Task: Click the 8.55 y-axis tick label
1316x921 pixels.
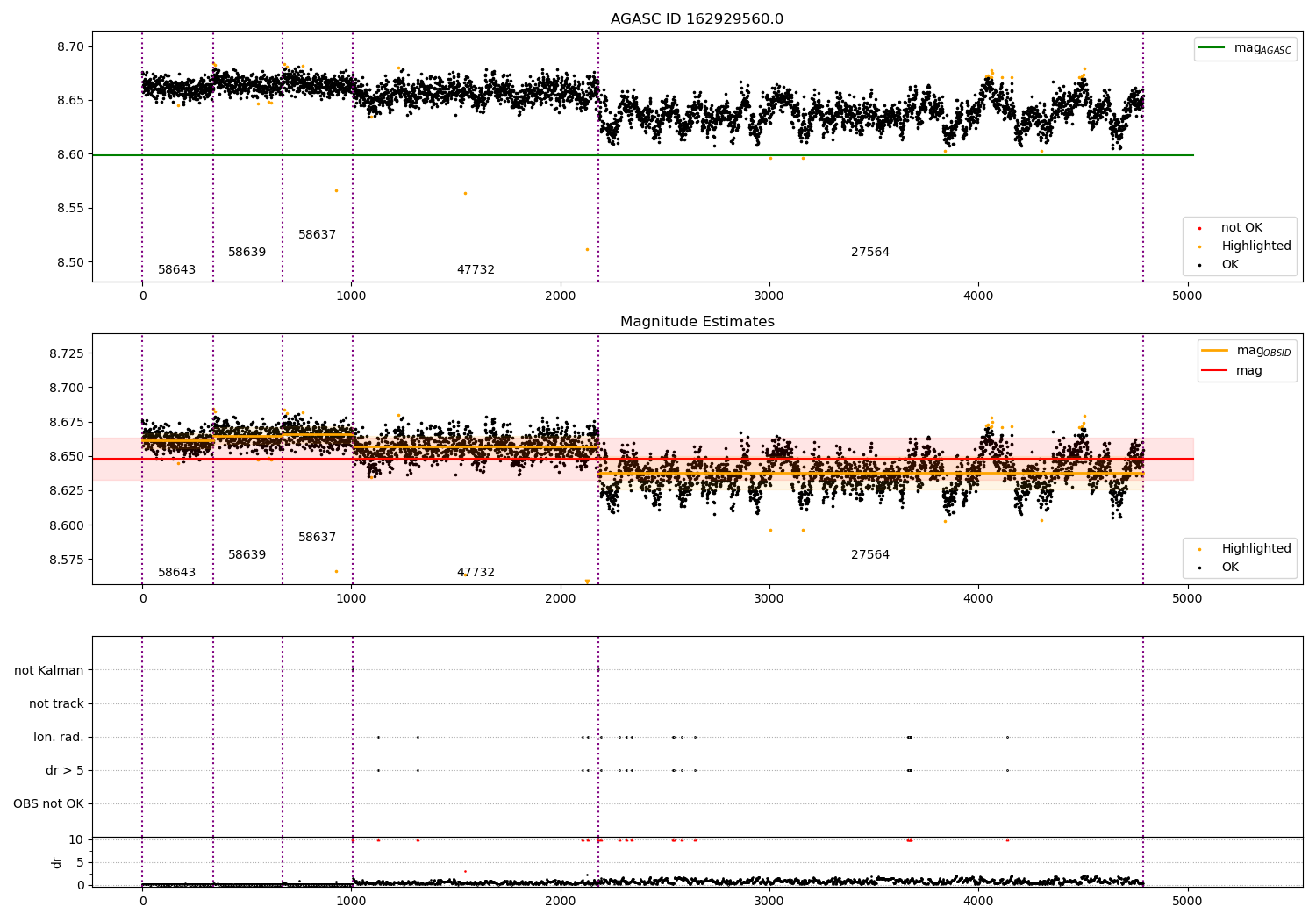Action: click(x=69, y=209)
